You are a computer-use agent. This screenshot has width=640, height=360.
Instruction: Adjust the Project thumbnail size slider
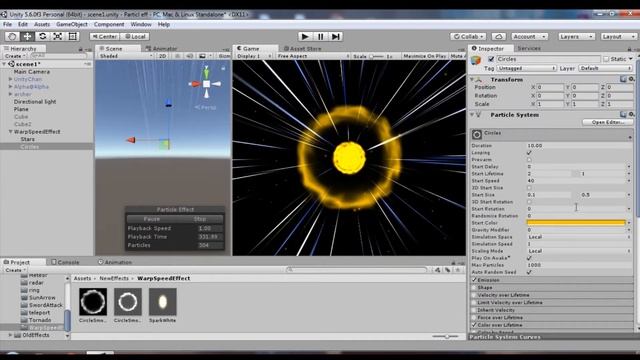[446, 336]
